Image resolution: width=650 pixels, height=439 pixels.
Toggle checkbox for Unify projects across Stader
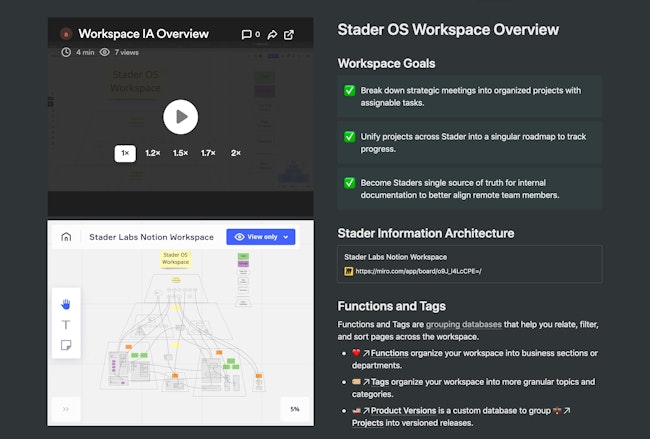coord(349,136)
